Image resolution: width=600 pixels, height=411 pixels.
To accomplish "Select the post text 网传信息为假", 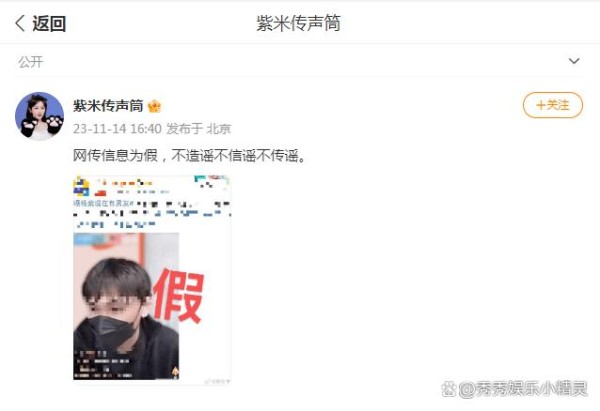I will tap(116, 155).
